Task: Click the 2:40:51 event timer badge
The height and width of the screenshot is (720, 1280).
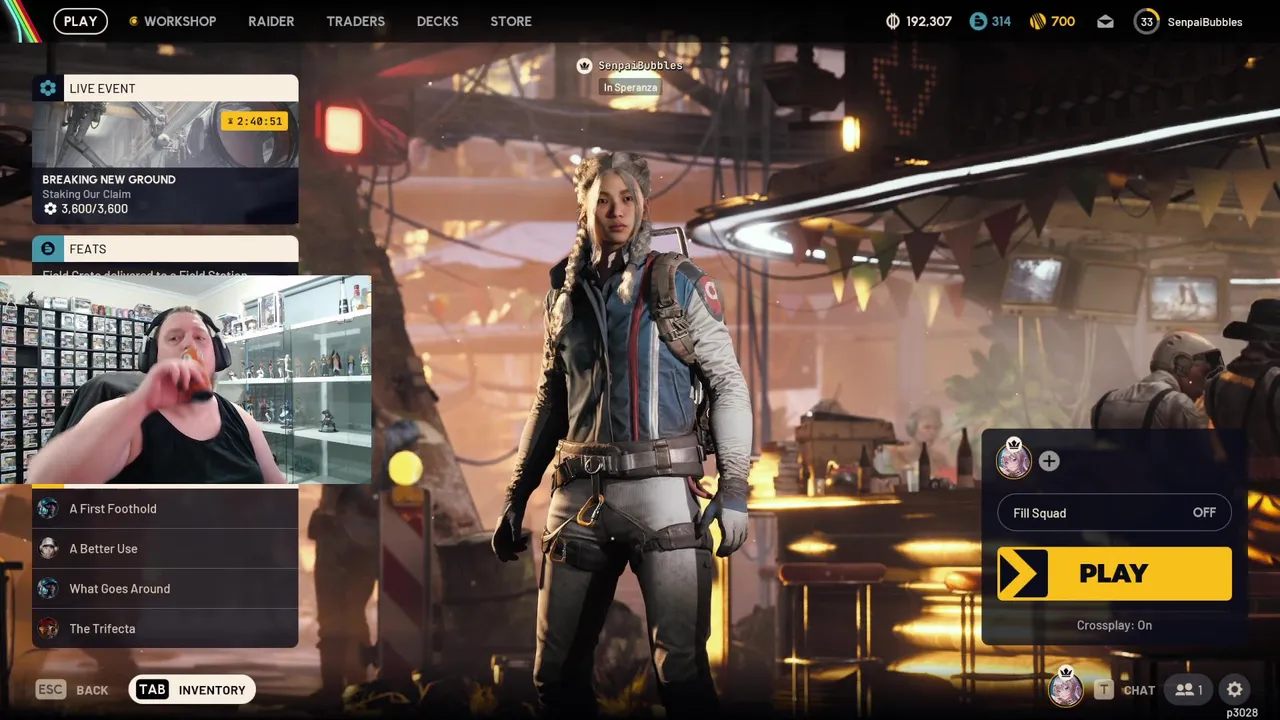Action: 254,121
